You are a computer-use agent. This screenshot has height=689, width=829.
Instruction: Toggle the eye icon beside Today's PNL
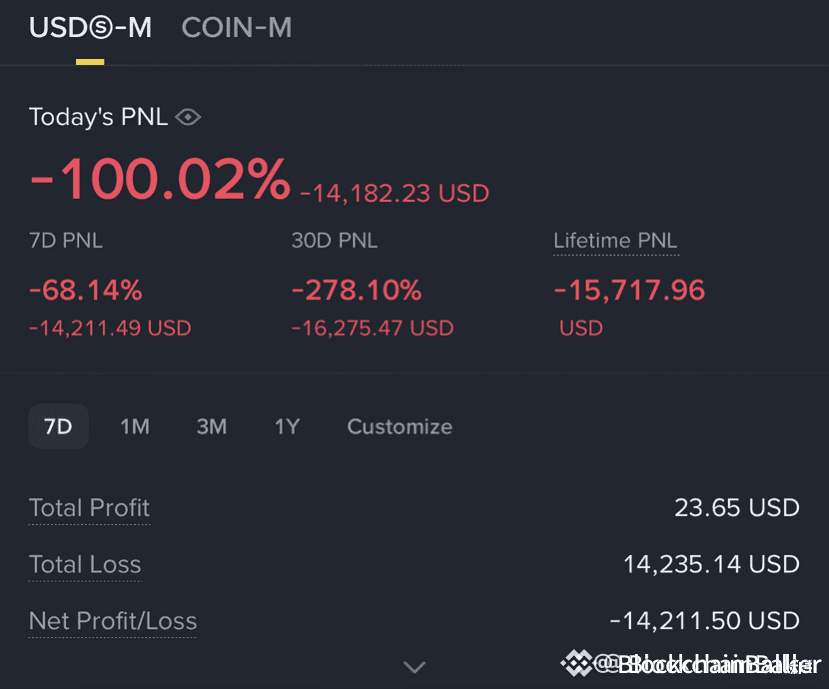click(x=188, y=118)
